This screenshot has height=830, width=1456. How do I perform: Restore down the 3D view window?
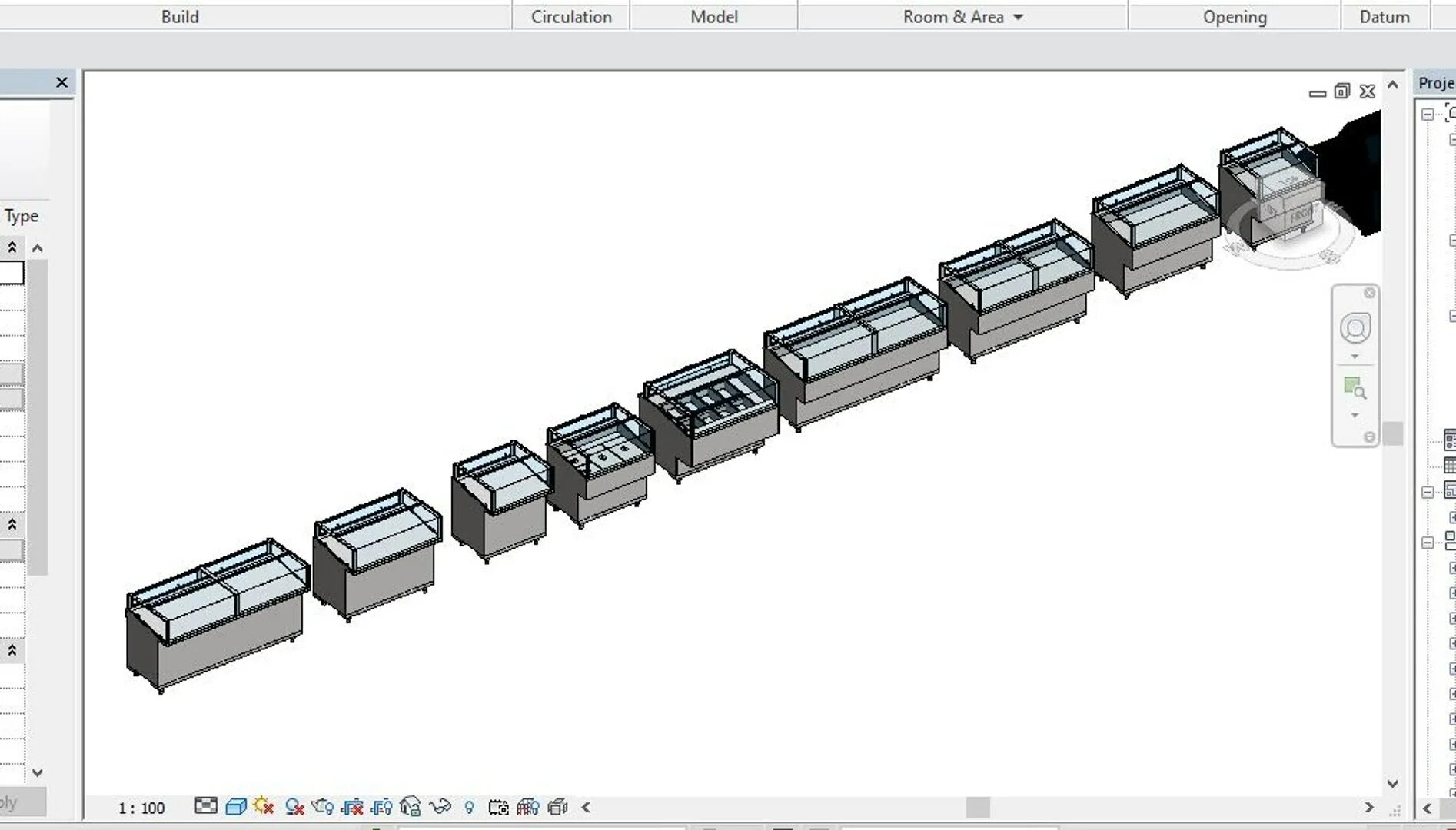tap(1342, 91)
